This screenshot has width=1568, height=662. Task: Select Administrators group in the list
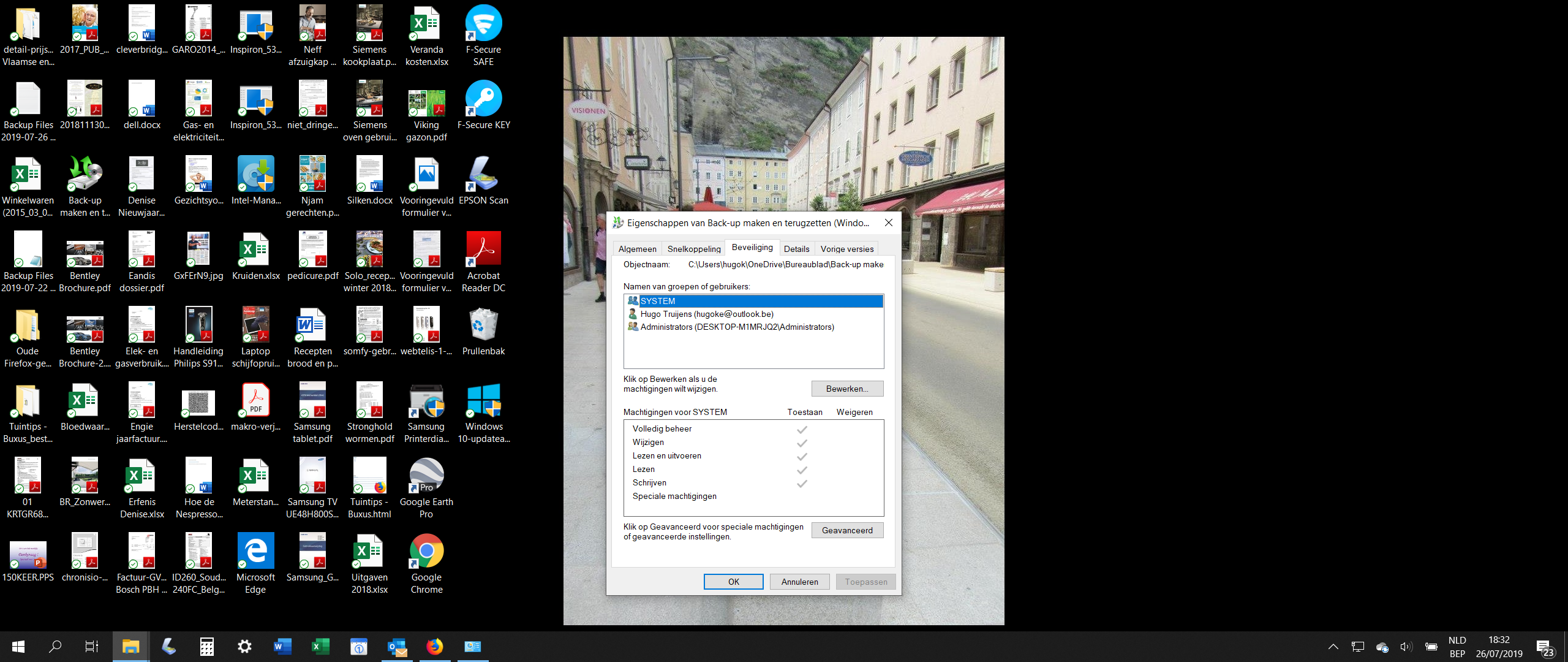pos(736,327)
